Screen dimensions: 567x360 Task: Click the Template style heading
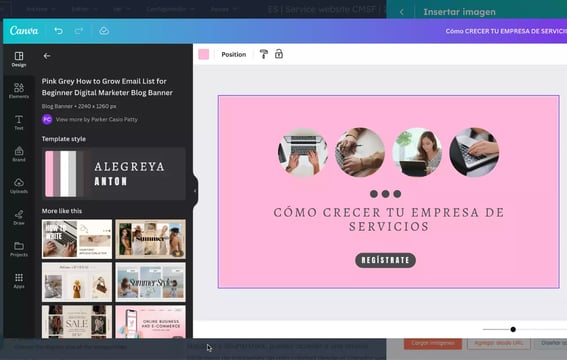click(64, 139)
